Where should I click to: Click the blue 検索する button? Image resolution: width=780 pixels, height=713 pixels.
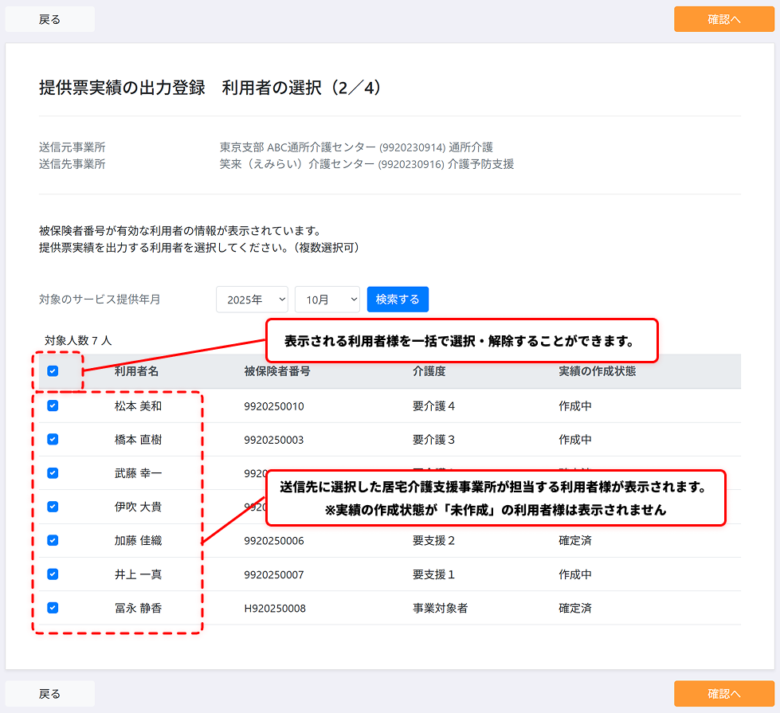398,299
